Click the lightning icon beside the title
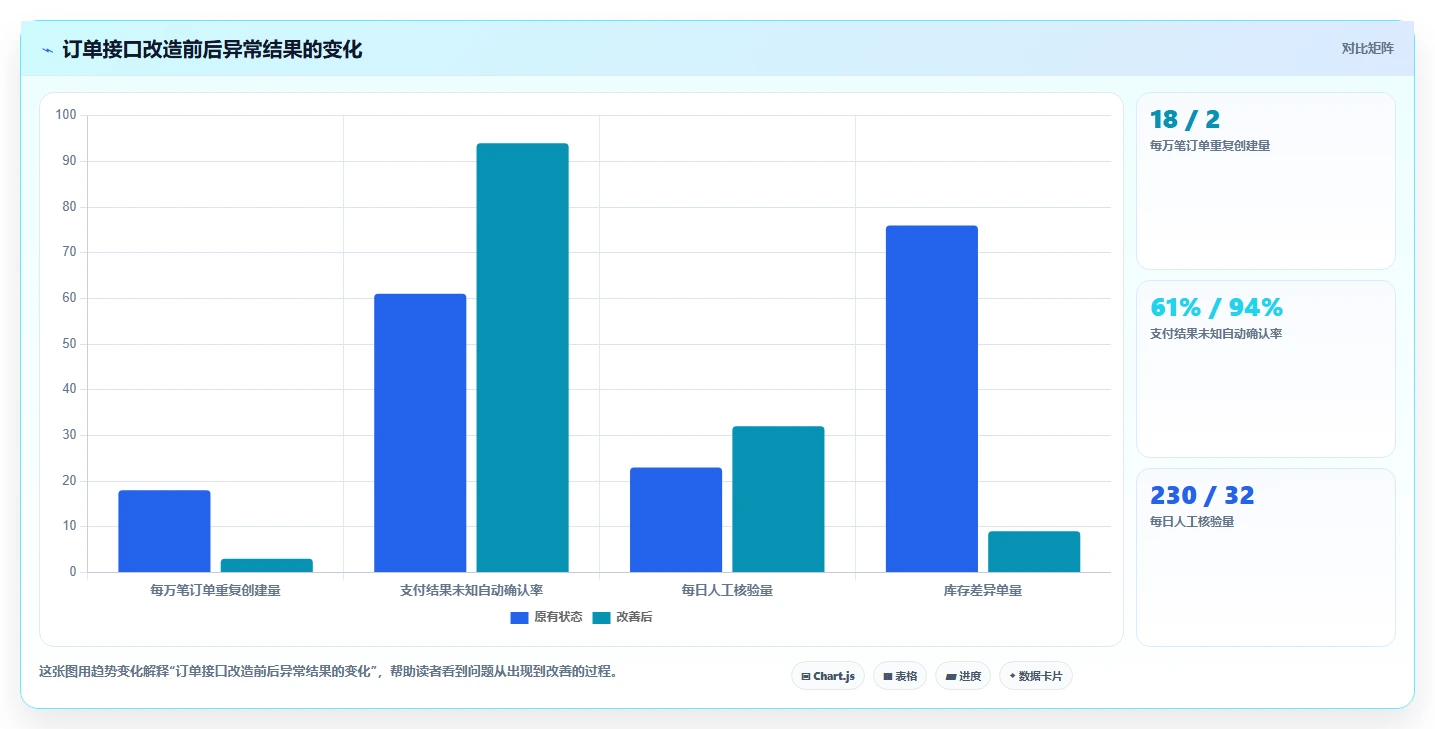This screenshot has width=1435, height=729. tap(47, 50)
